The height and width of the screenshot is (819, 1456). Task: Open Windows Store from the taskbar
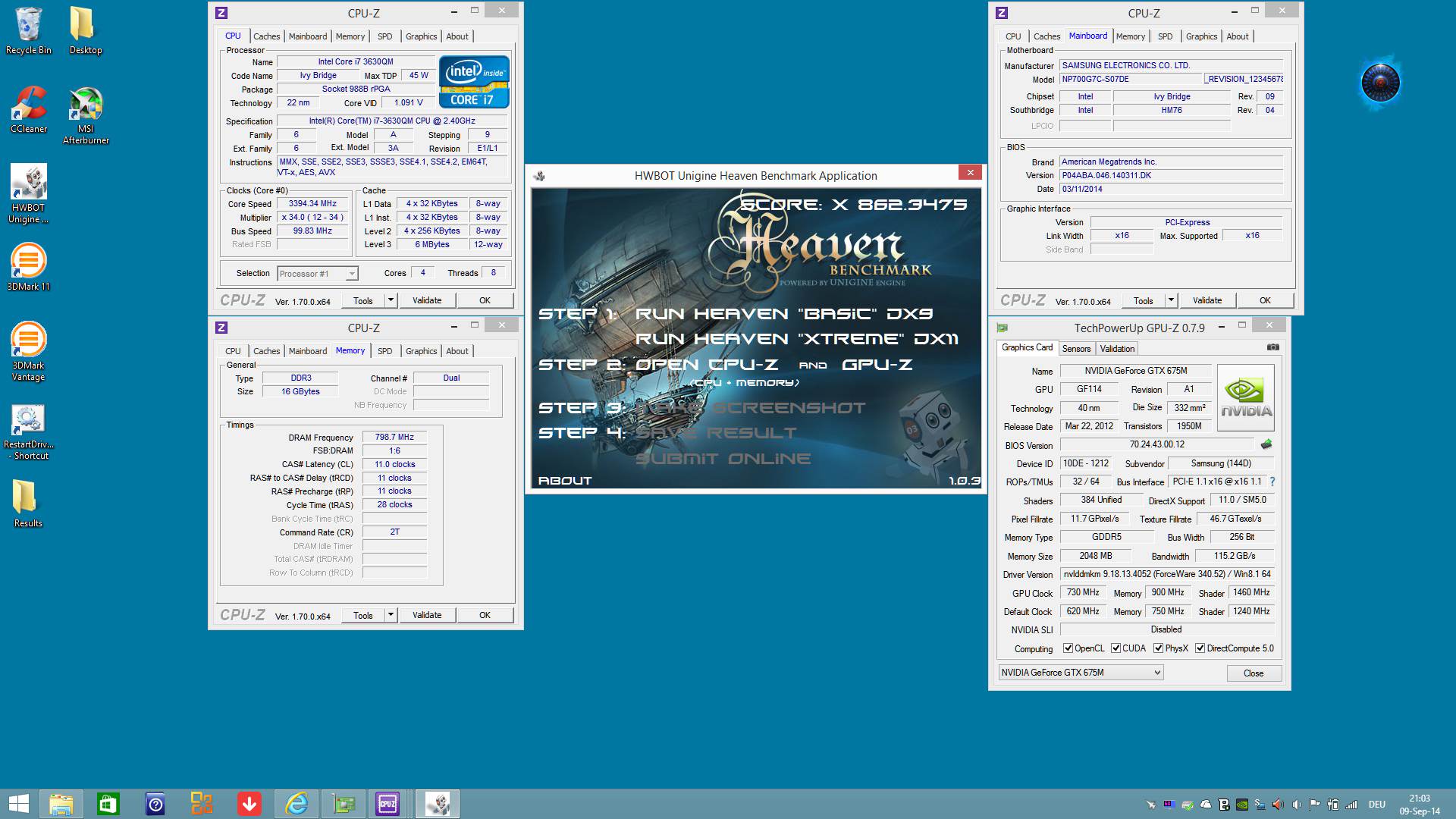(x=108, y=804)
